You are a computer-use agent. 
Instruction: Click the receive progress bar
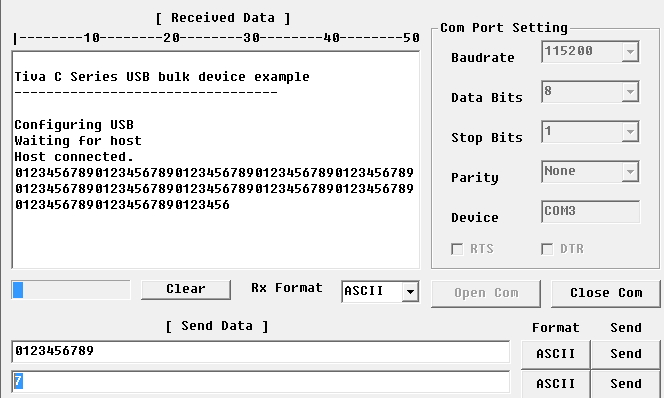[71, 290]
